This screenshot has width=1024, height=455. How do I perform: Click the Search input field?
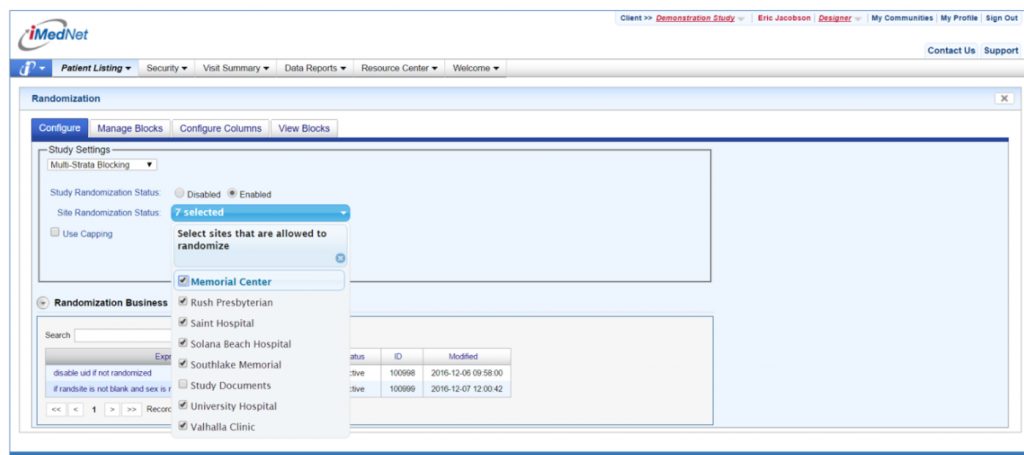click(x=120, y=335)
